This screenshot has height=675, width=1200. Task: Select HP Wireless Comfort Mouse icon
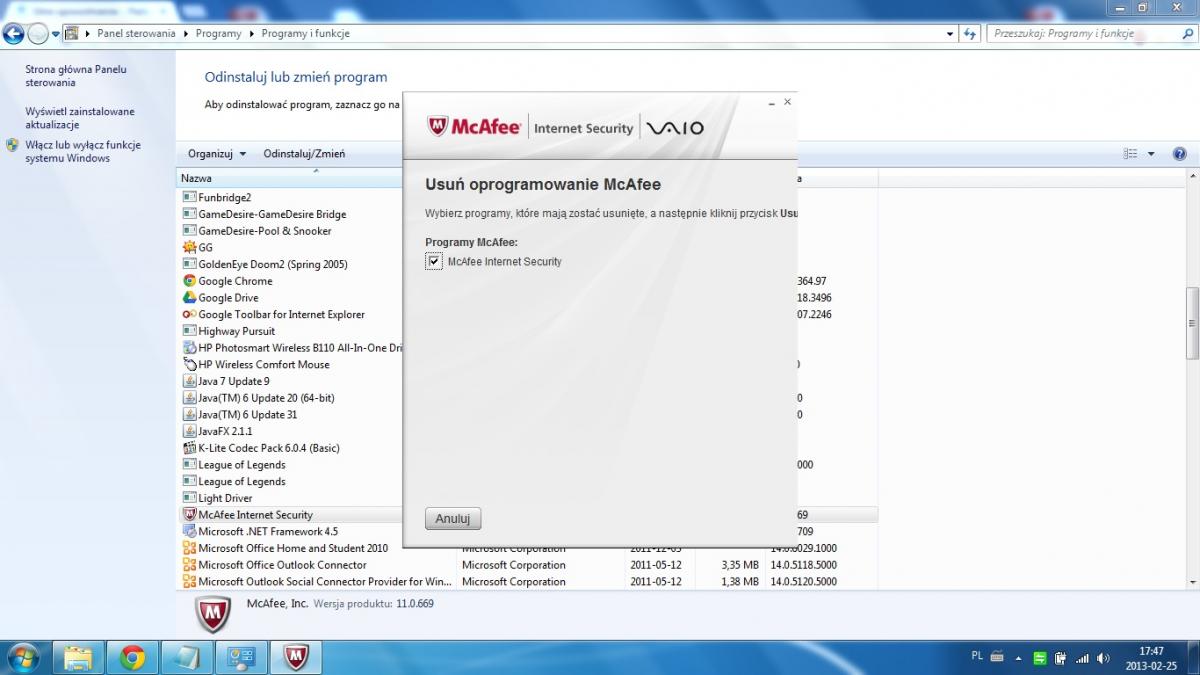pos(190,364)
